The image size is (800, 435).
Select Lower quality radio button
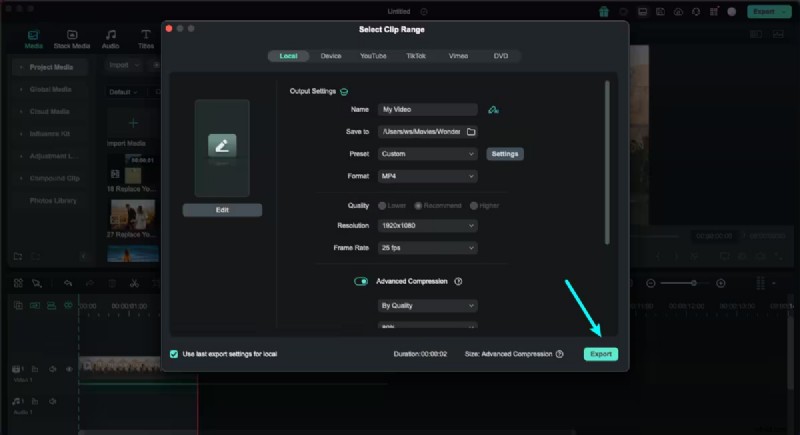[382, 206]
